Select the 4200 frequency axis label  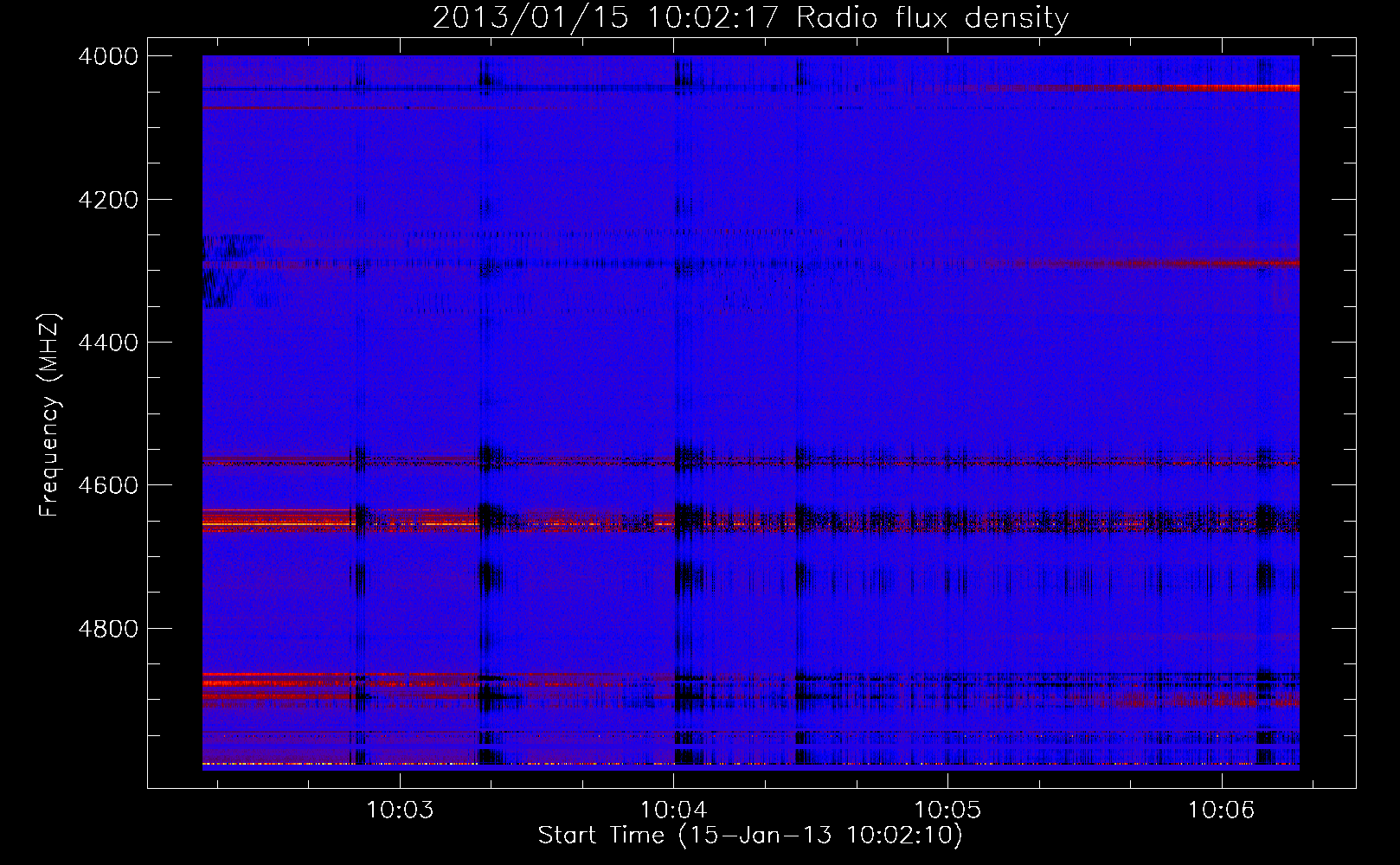pyautogui.click(x=108, y=200)
